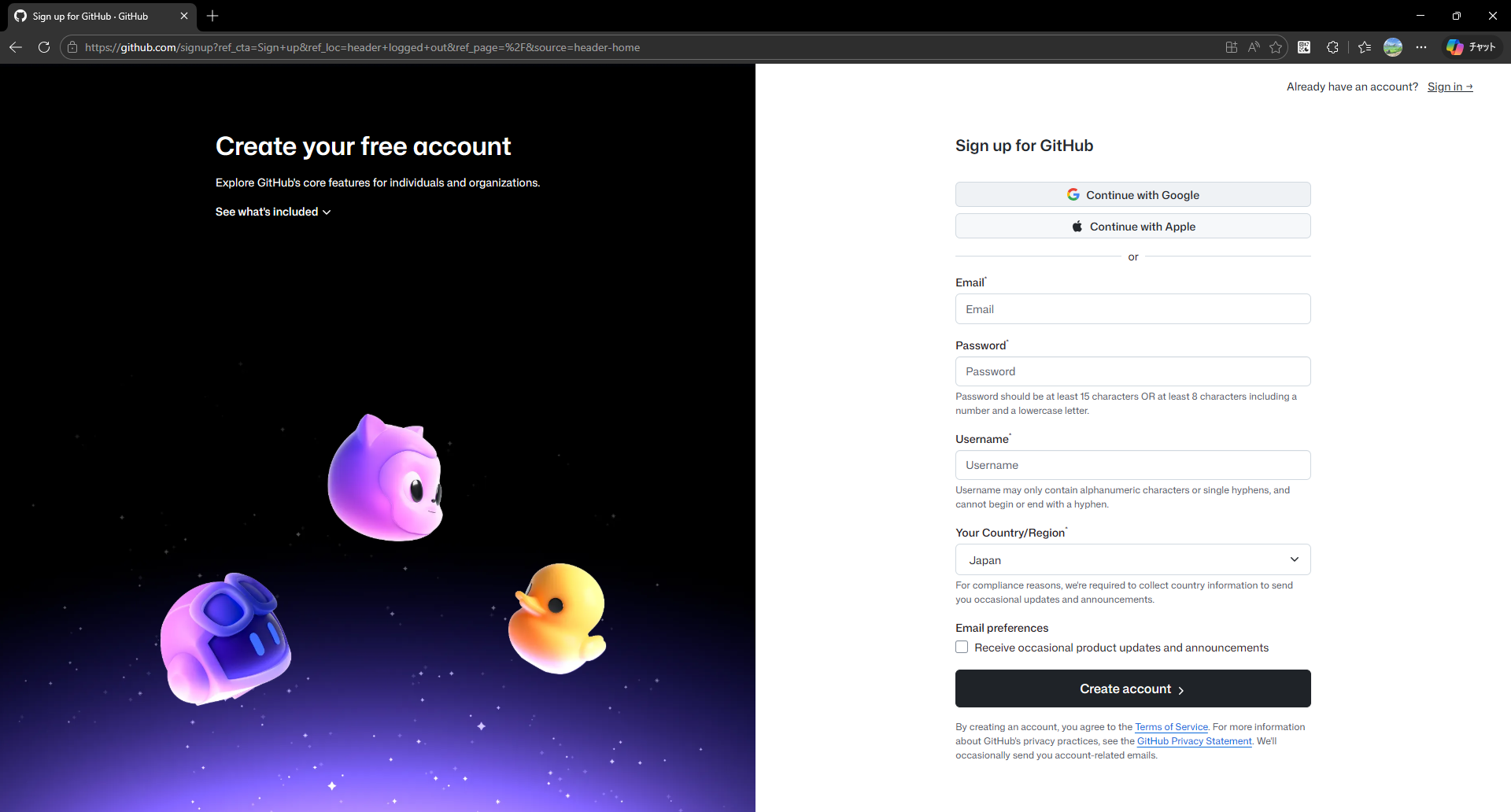
Task: Open the Your Country/Region dropdown
Action: [x=1132, y=559]
